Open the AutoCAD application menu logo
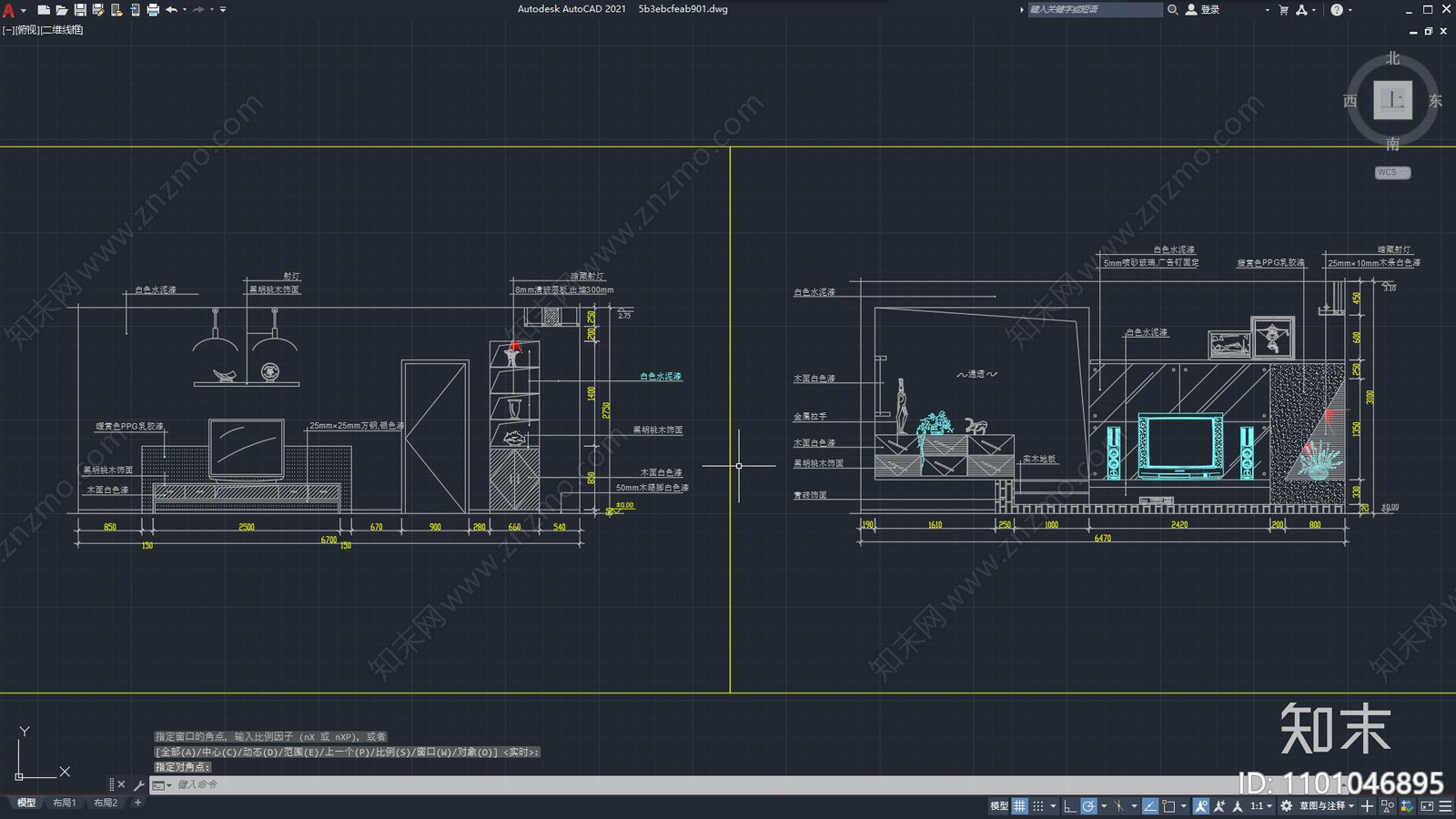1456x819 pixels. click(x=9, y=10)
